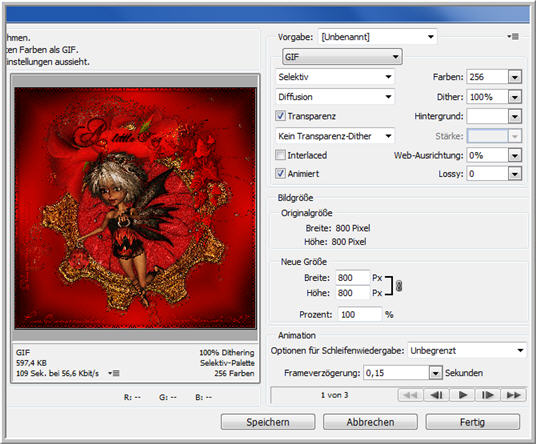Open the Kein Transparenz-Dither dropdown
Screen dimensions: 536x444
pos(335,136)
